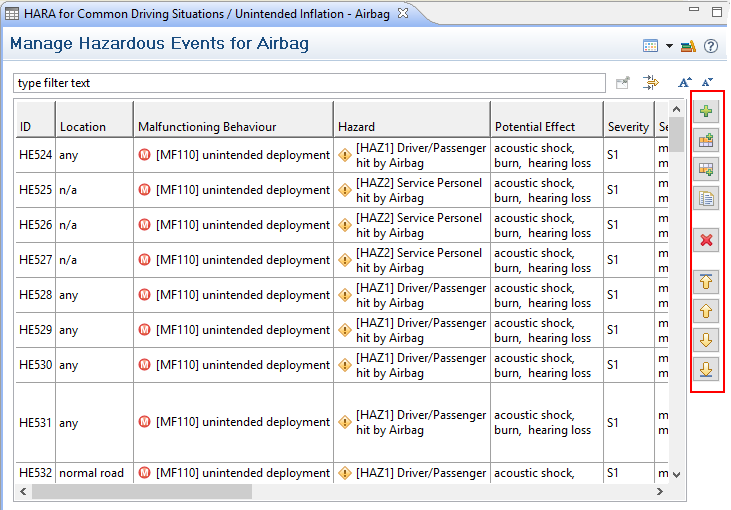The image size is (731, 510).
Task: Open the table view dropdown arrow
Action: tap(669, 46)
